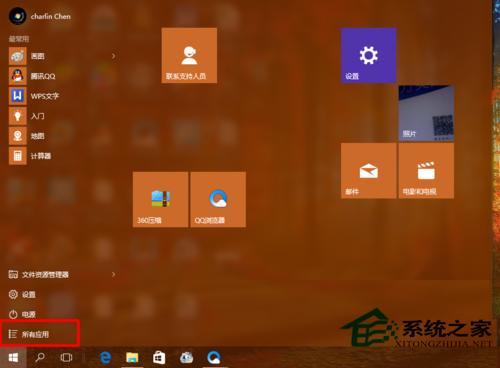Open the cloud-robot app icon on taskbar
500x368 pixels.
186,358
